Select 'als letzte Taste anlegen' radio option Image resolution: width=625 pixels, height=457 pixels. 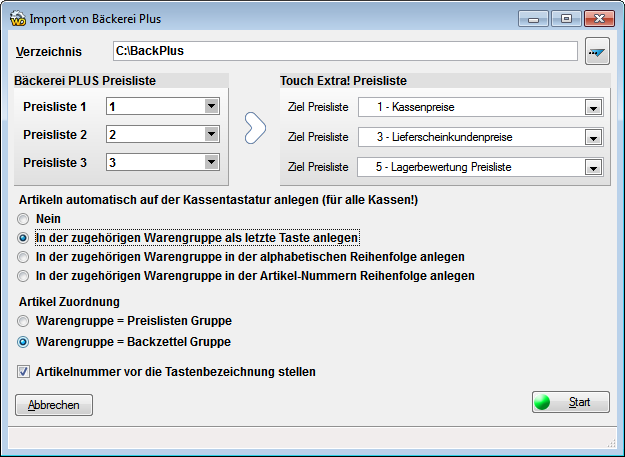(23, 238)
